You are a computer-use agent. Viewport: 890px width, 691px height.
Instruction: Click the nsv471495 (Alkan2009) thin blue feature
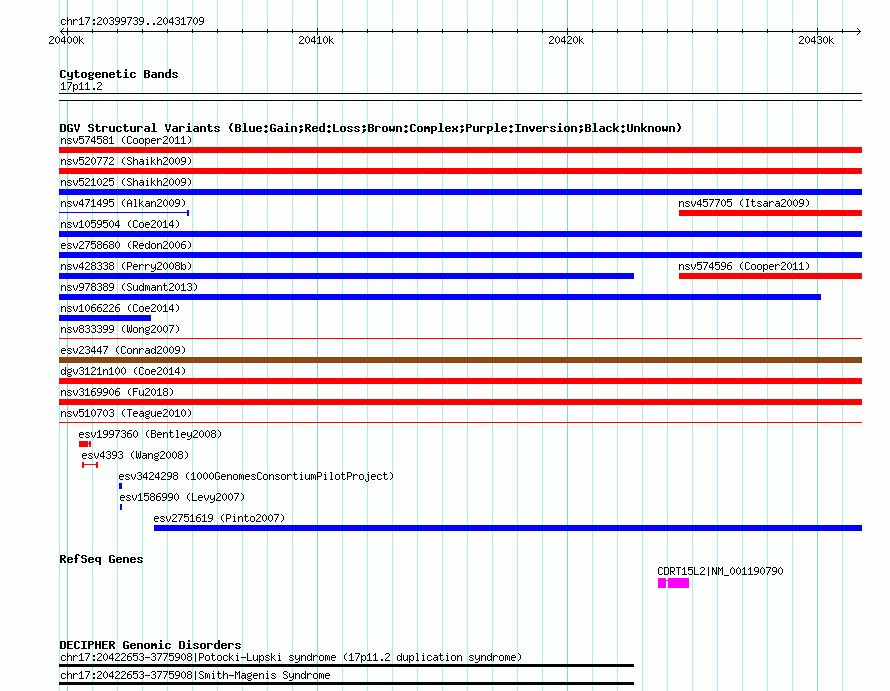[x=124, y=213]
